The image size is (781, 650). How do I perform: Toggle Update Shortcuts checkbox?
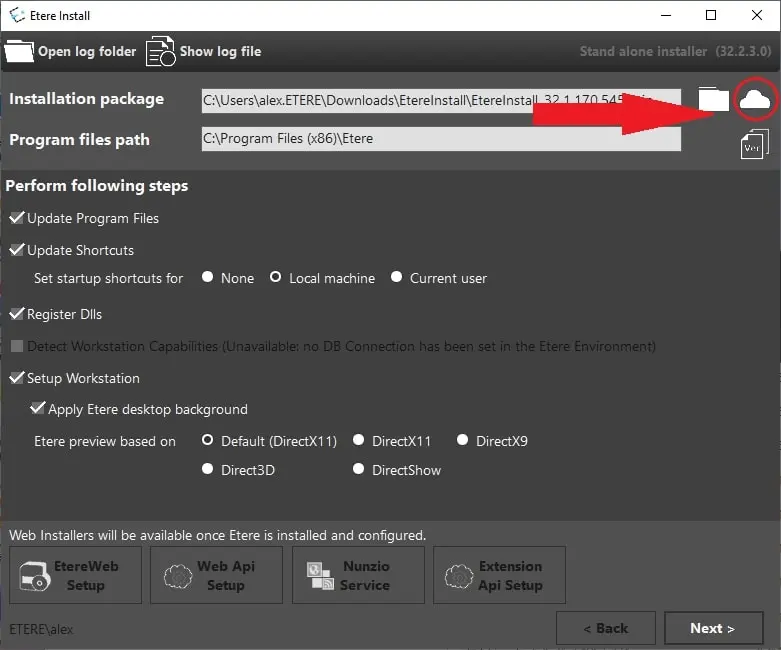pyautogui.click(x=17, y=250)
